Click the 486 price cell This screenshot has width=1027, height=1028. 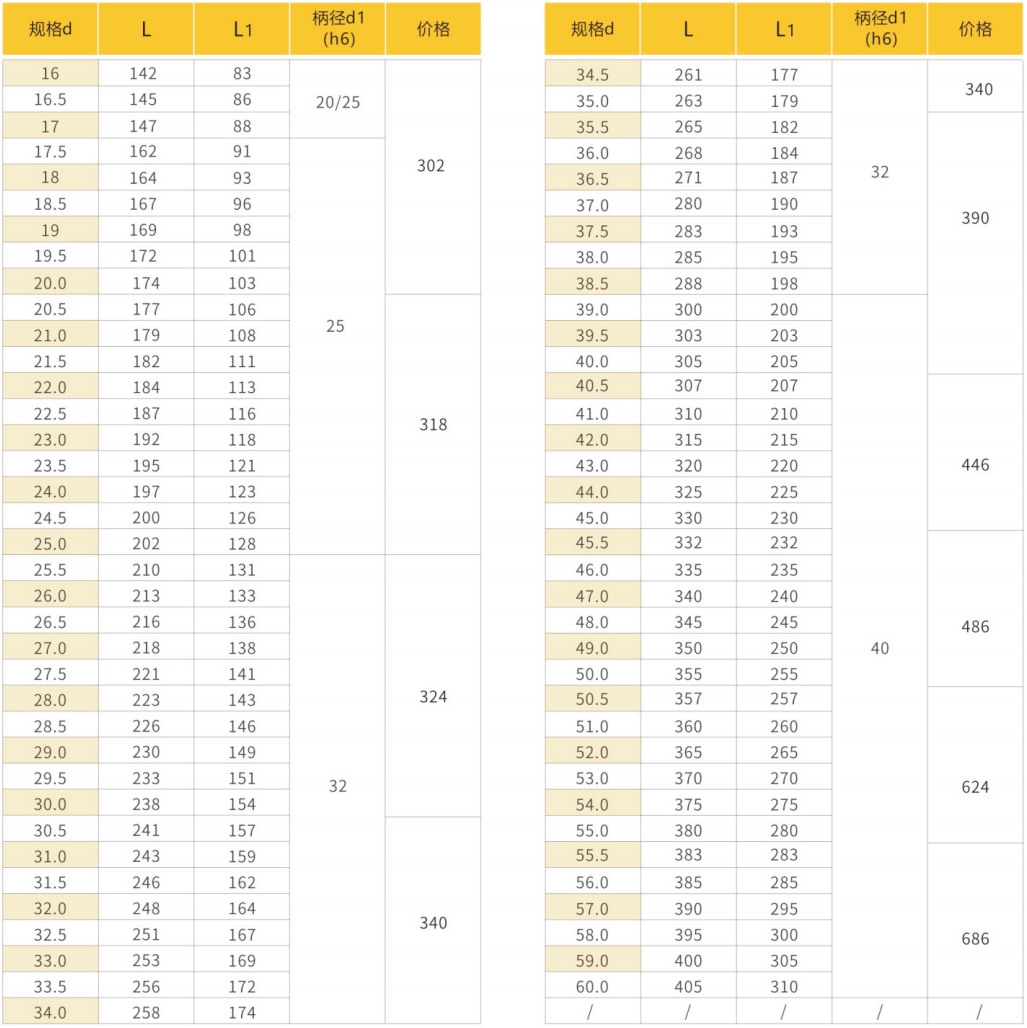pyautogui.click(x=975, y=627)
